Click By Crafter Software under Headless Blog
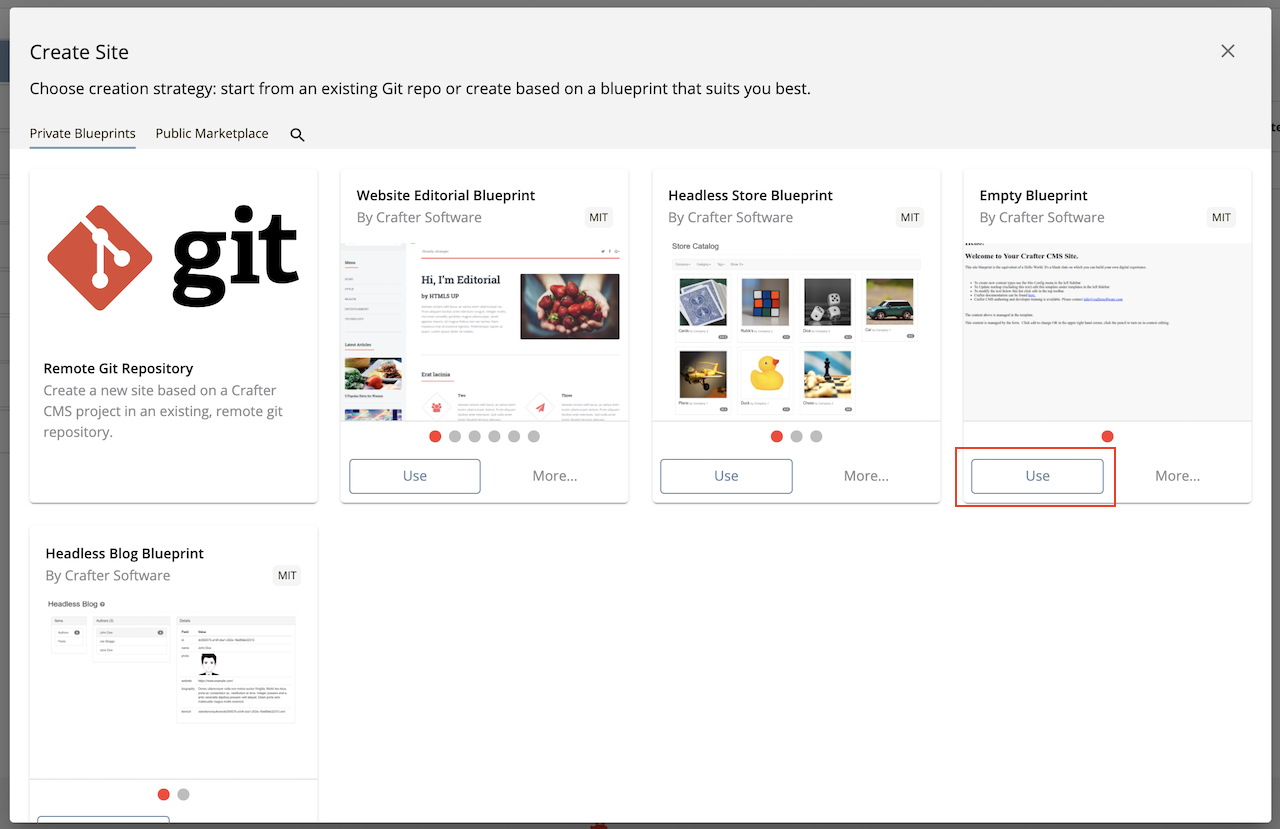This screenshot has width=1280, height=829. [x=108, y=575]
